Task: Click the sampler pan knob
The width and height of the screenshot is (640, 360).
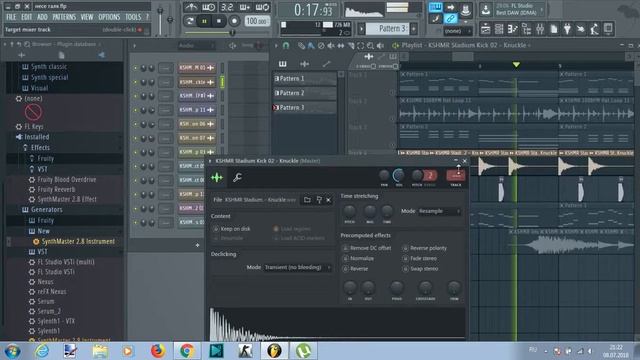Action: coord(384,176)
